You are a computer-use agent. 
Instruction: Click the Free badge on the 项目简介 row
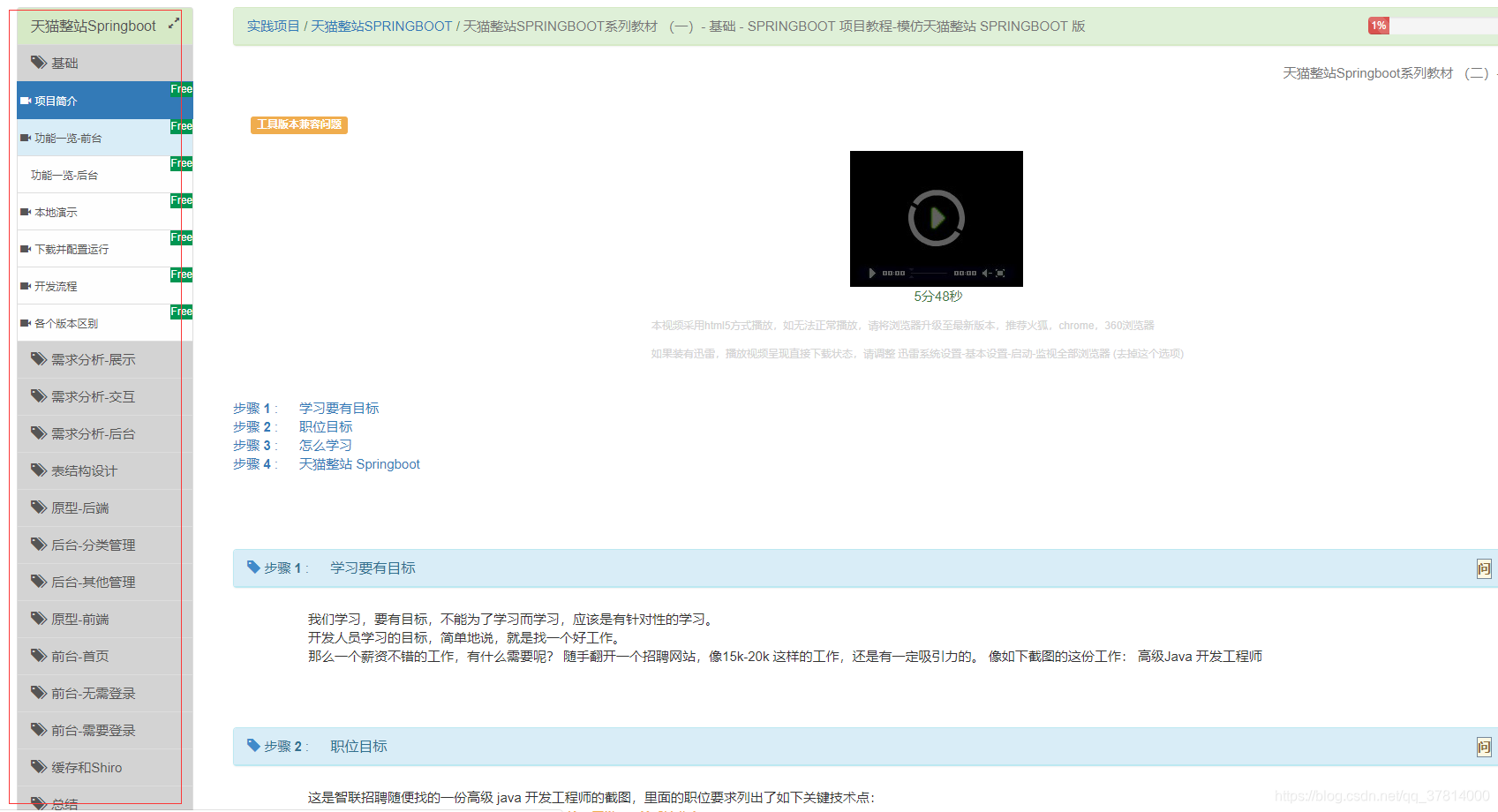click(x=181, y=89)
